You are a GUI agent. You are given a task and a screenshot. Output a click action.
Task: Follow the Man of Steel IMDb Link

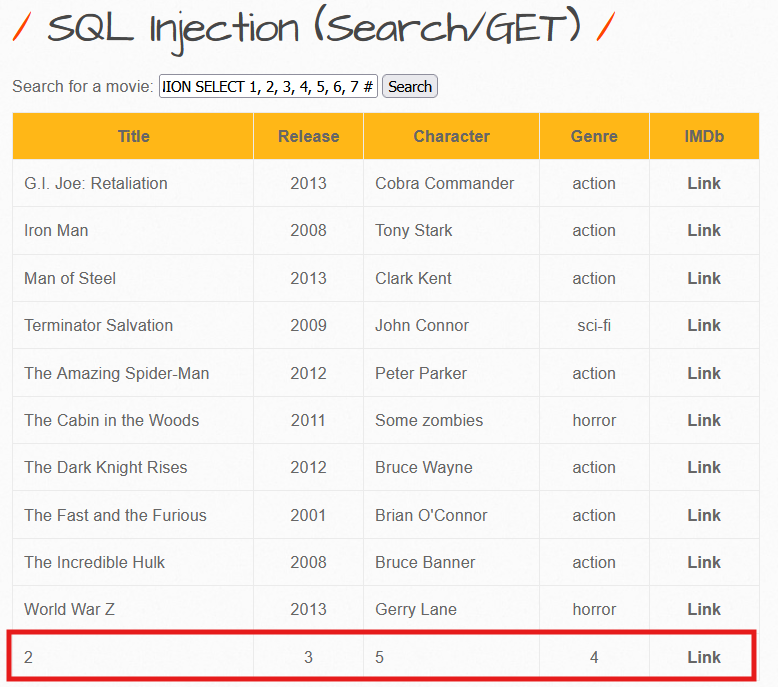[704, 278]
